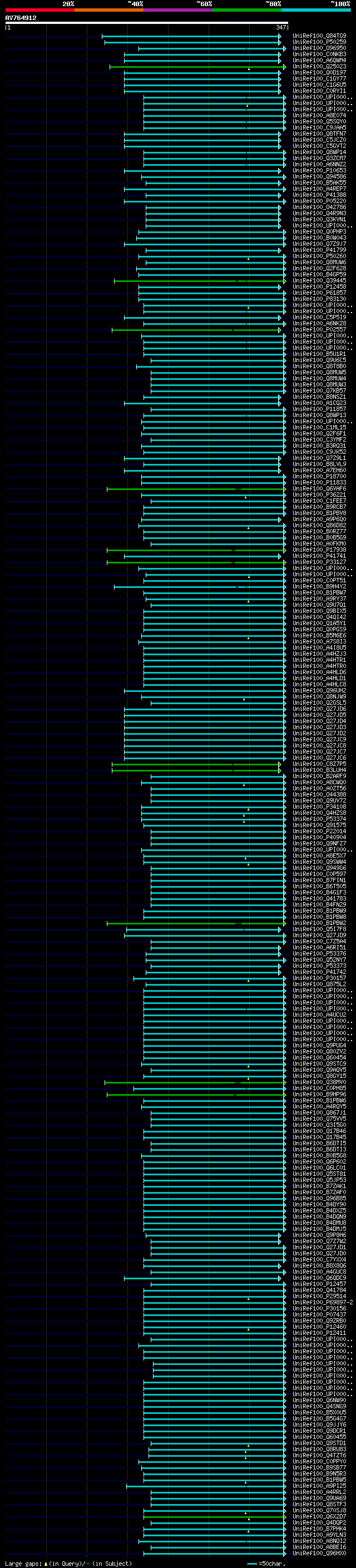The image size is (356, 1568).
Task: Click the purple 60% identity legend segment
Action: [x=179, y=10]
